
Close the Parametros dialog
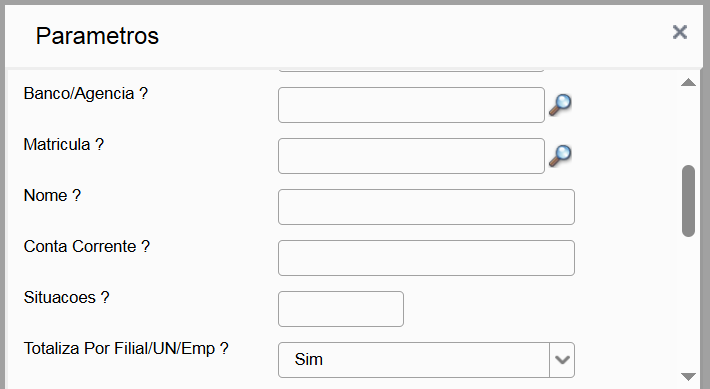pyautogui.click(x=680, y=32)
